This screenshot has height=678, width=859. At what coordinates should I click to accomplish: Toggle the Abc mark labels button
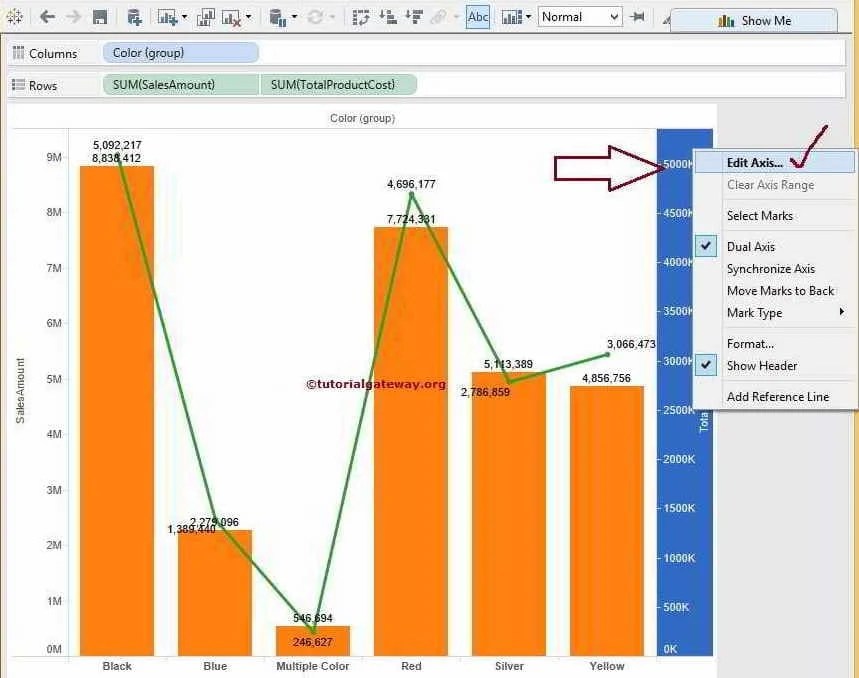pyautogui.click(x=478, y=17)
